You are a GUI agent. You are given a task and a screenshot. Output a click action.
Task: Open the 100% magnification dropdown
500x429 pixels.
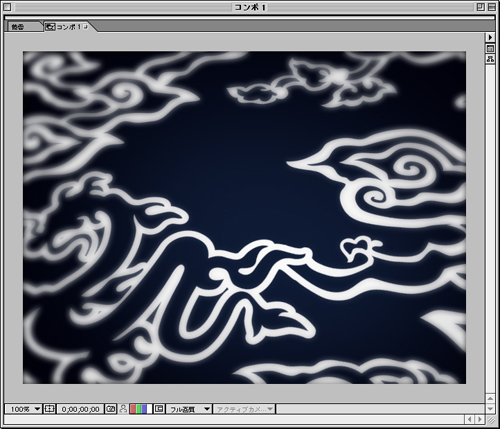[23, 409]
